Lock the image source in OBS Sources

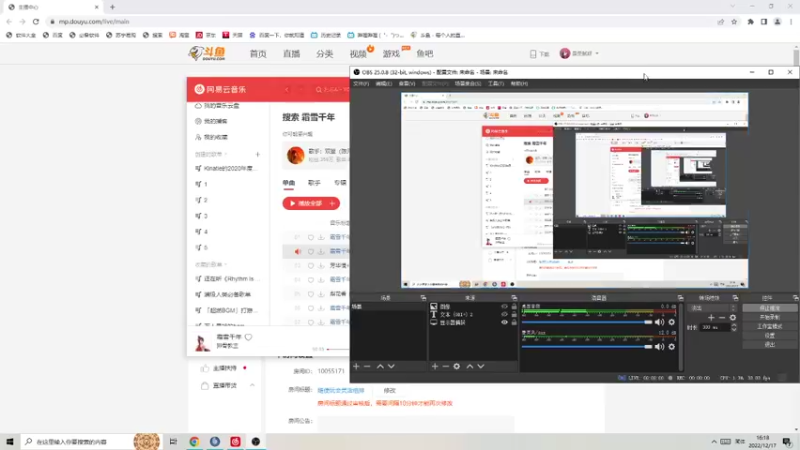pos(514,307)
